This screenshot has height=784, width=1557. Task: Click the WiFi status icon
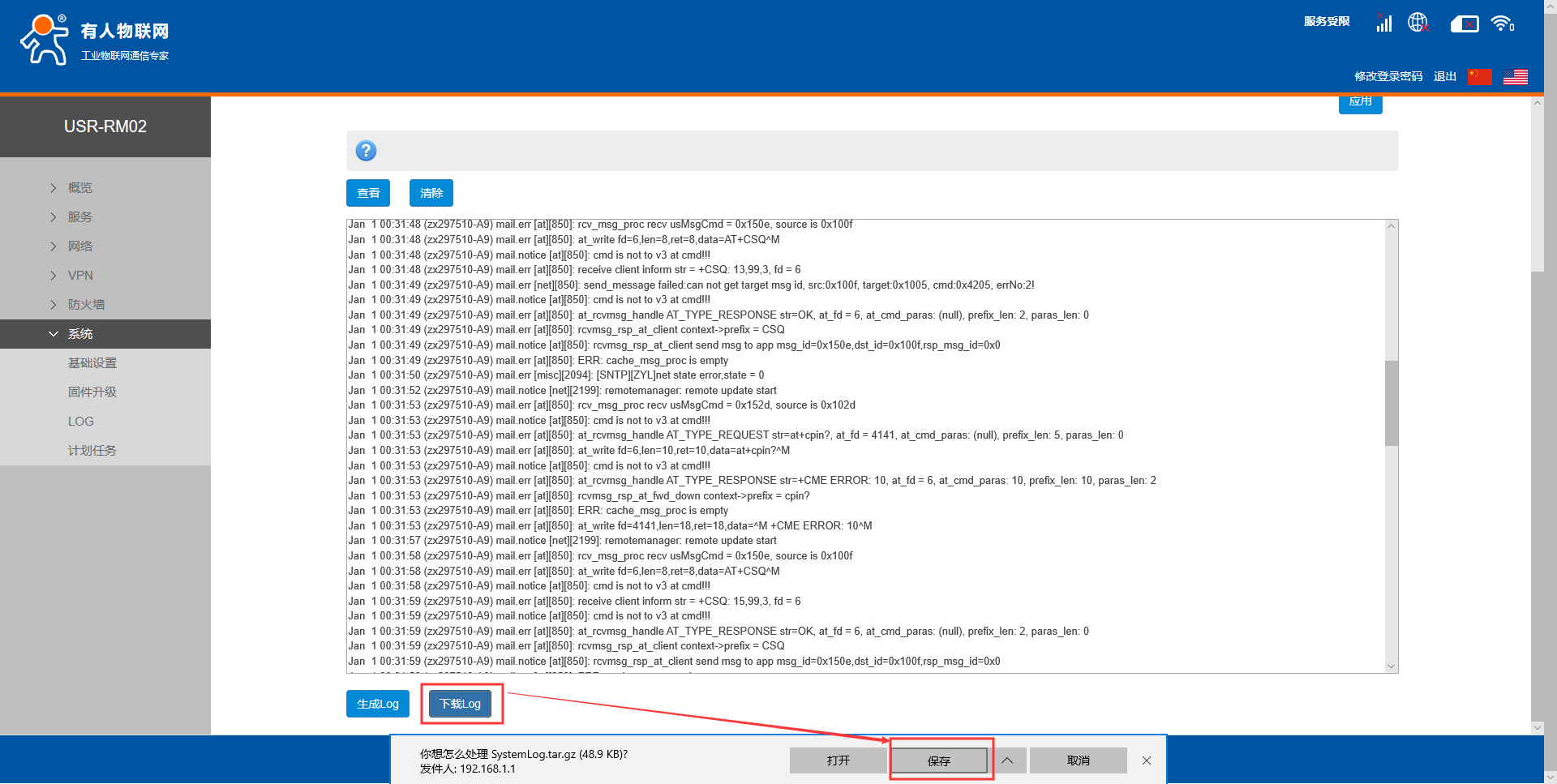point(1502,24)
